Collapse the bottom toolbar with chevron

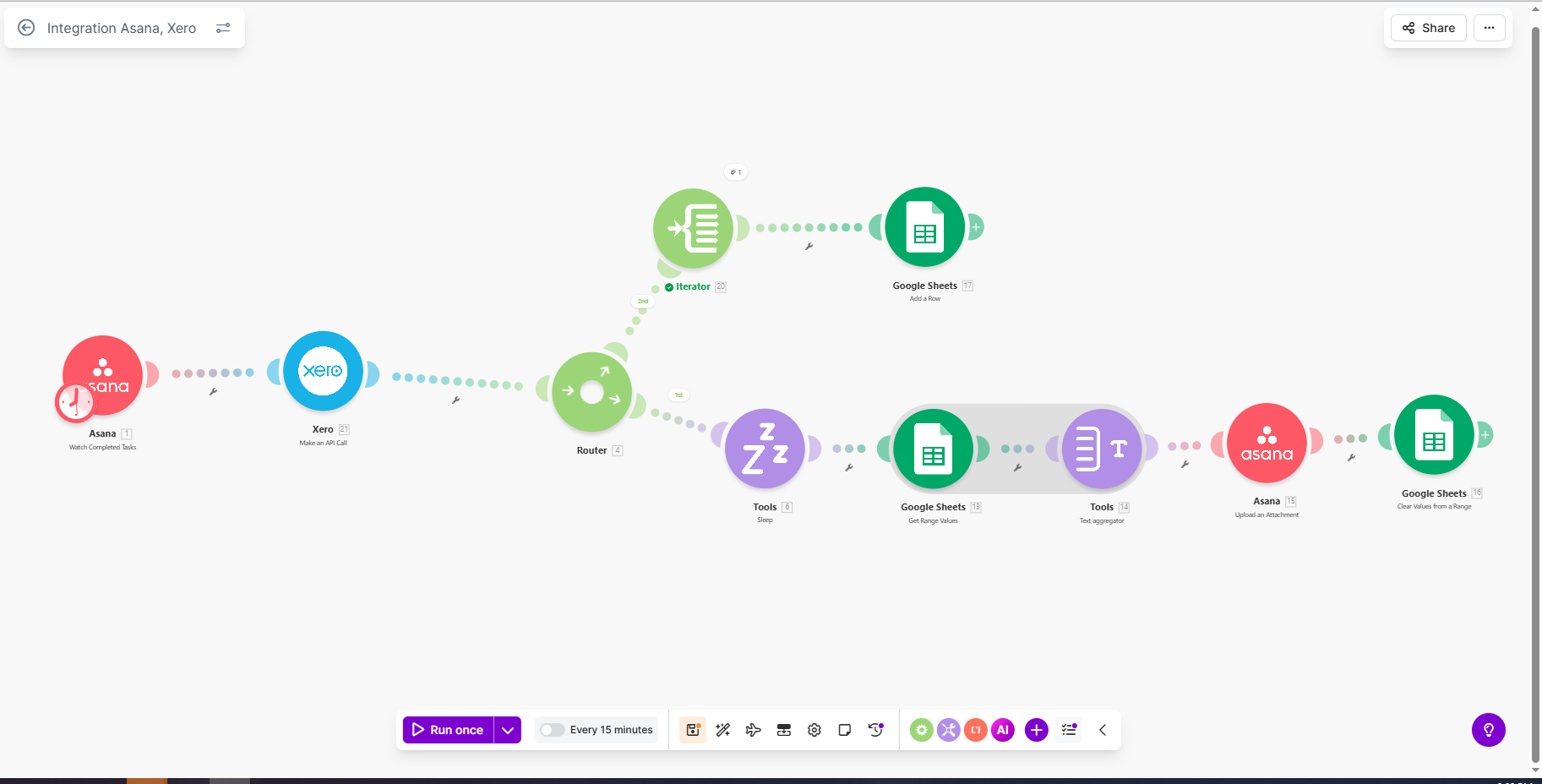[1103, 730]
